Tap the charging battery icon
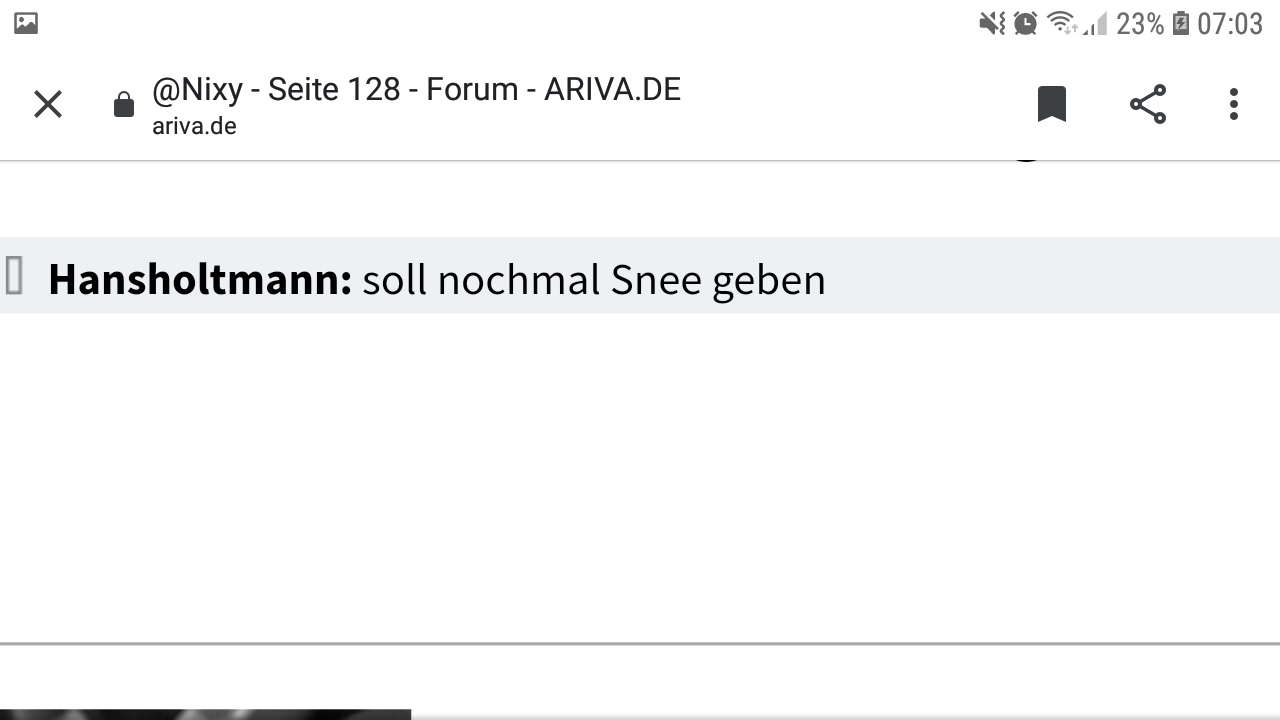Viewport: 1280px width, 720px height. tap(1181, 23)
